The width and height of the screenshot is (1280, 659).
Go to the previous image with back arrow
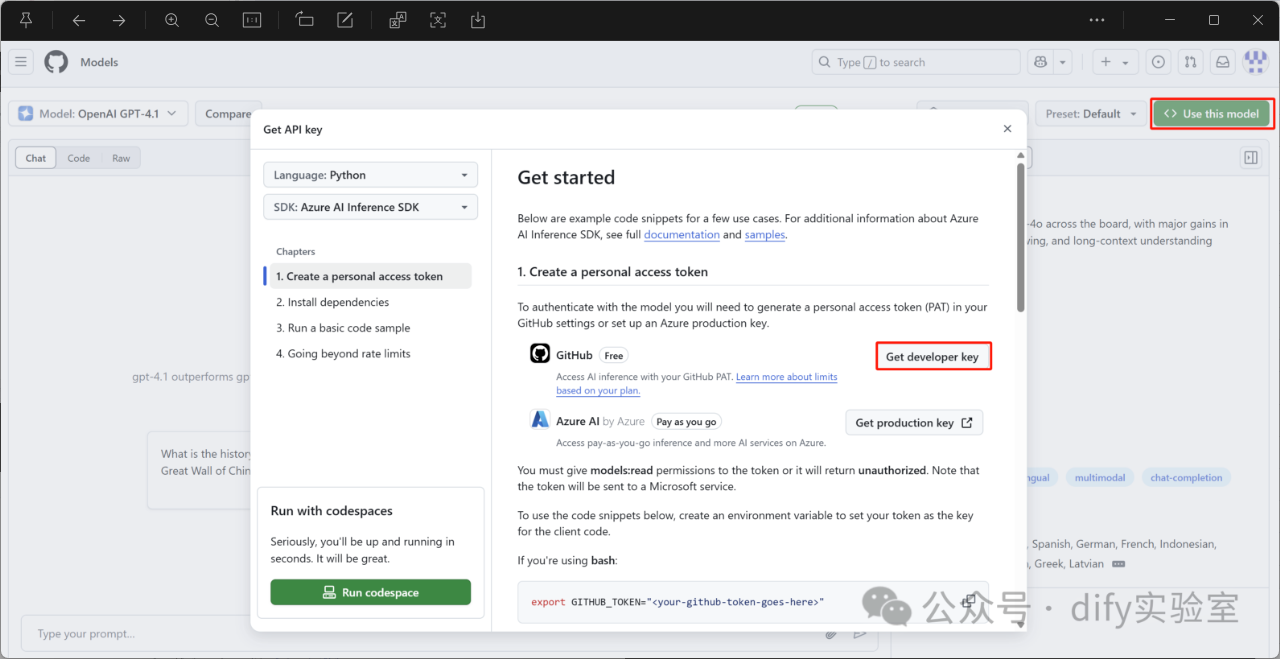(79, 20)
